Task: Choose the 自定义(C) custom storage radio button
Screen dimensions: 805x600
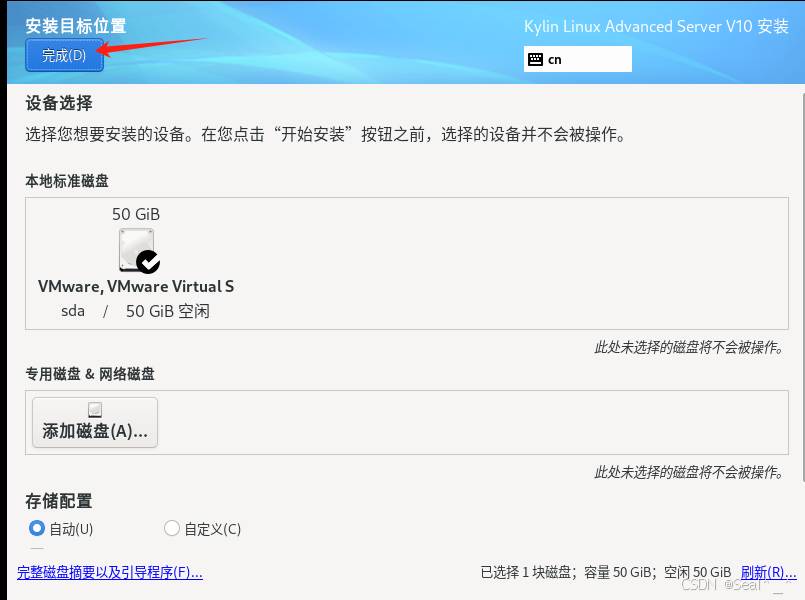Action: pyautogui.click(x=172, y=529)
